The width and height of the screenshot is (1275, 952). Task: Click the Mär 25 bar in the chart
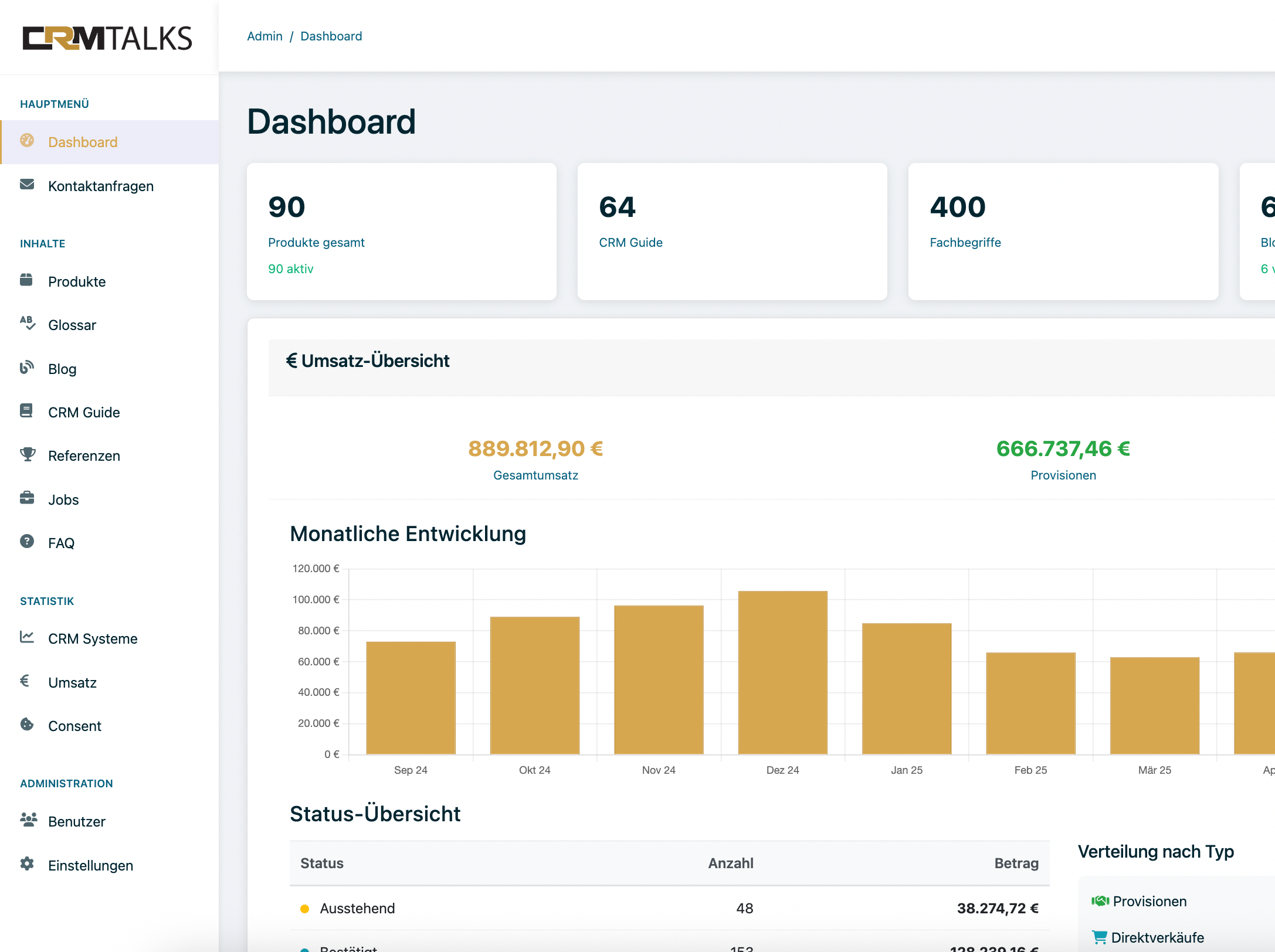pos(1155,706)
